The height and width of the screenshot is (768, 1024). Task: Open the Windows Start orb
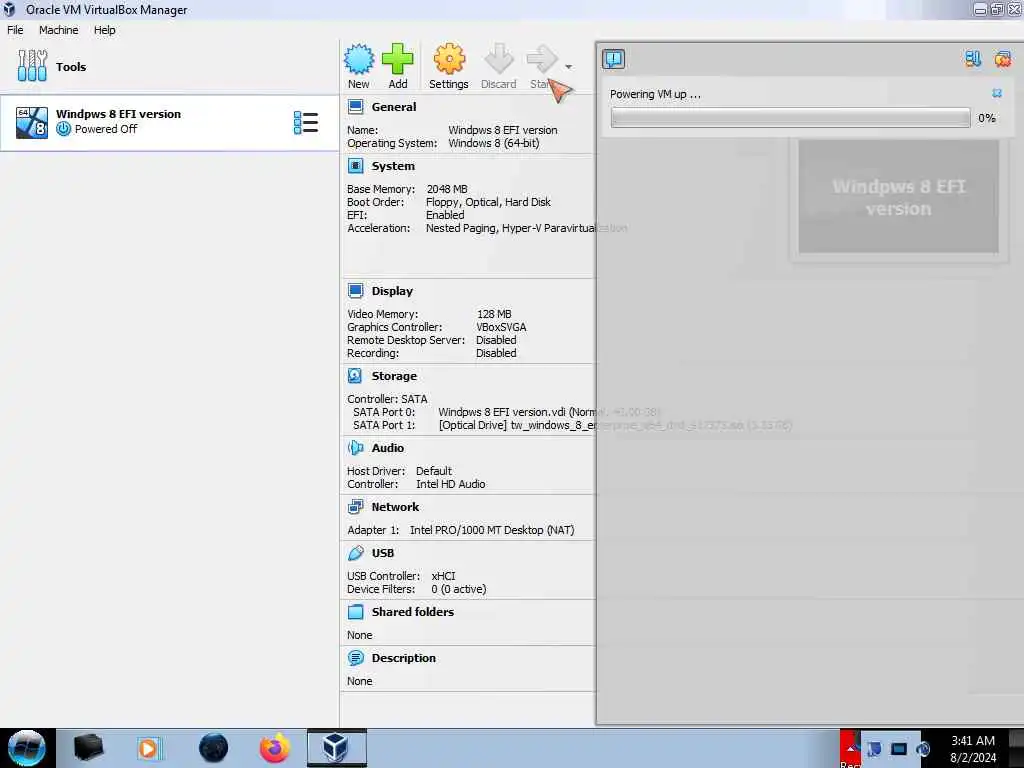27,748
